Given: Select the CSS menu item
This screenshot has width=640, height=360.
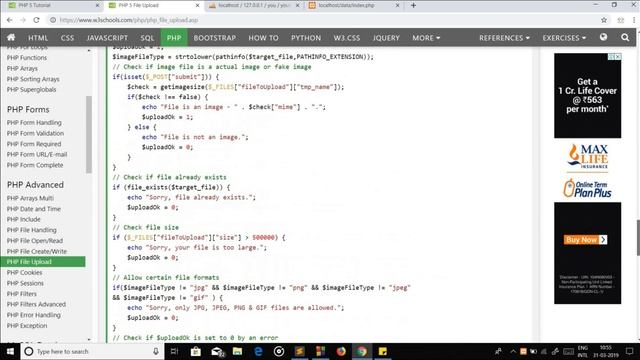Looking at the screenshot, I should (67, 38).
